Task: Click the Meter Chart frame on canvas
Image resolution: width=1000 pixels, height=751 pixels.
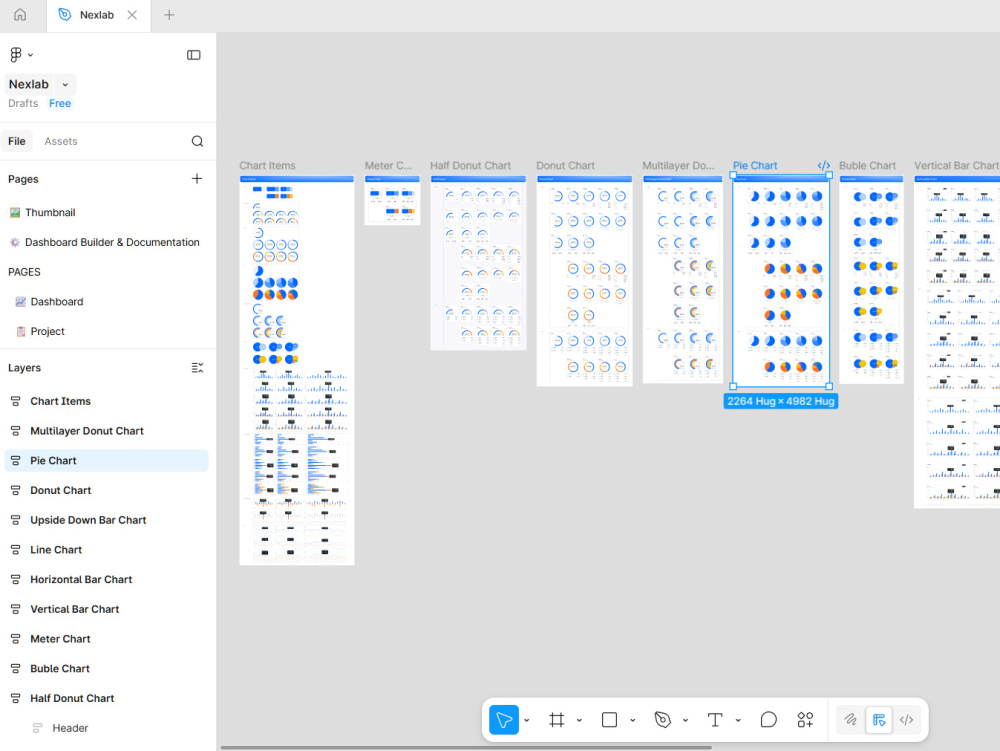Action: click(x=392, y=200)
